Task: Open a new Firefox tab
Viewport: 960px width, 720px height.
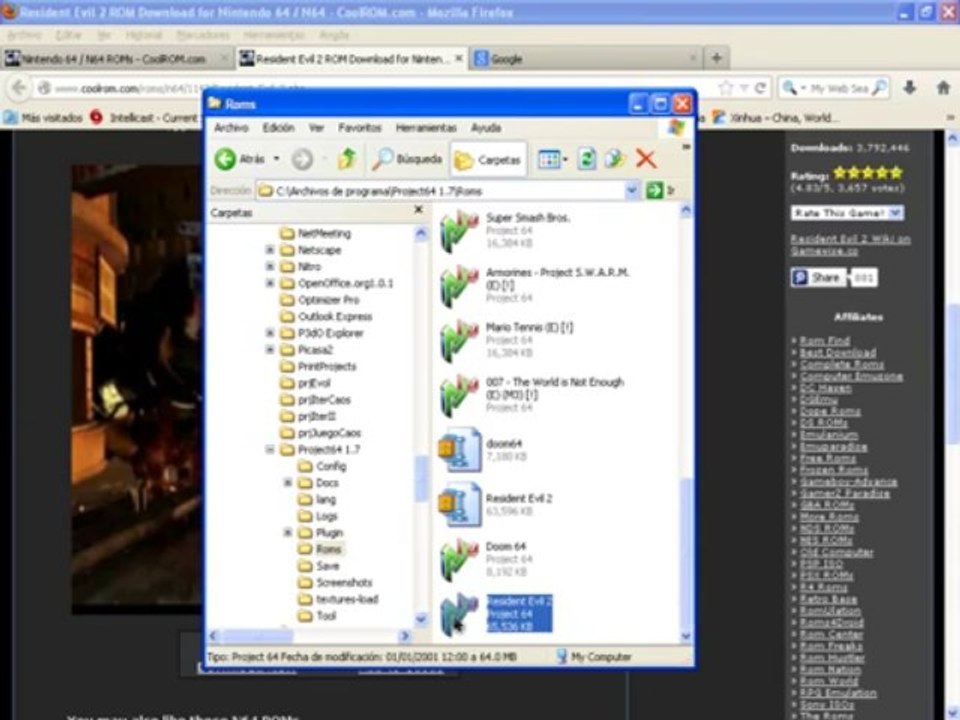Action: coord(717,58)
